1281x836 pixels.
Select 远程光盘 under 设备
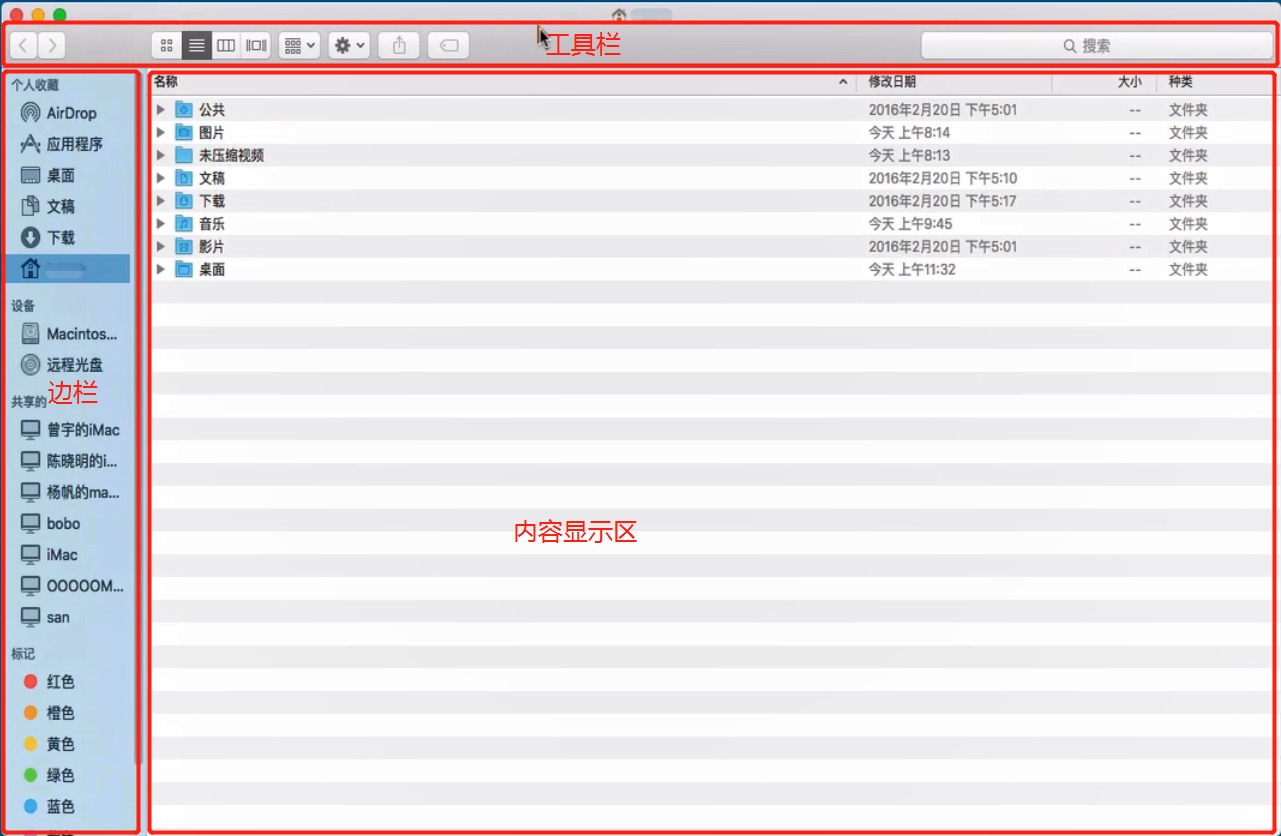pyautogui.click(x=72, y=364)
